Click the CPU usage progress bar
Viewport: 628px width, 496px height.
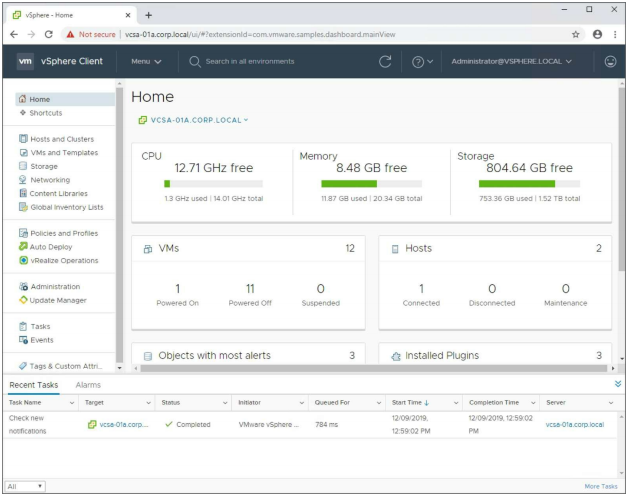pyautogui.click(x=213, y=183)
